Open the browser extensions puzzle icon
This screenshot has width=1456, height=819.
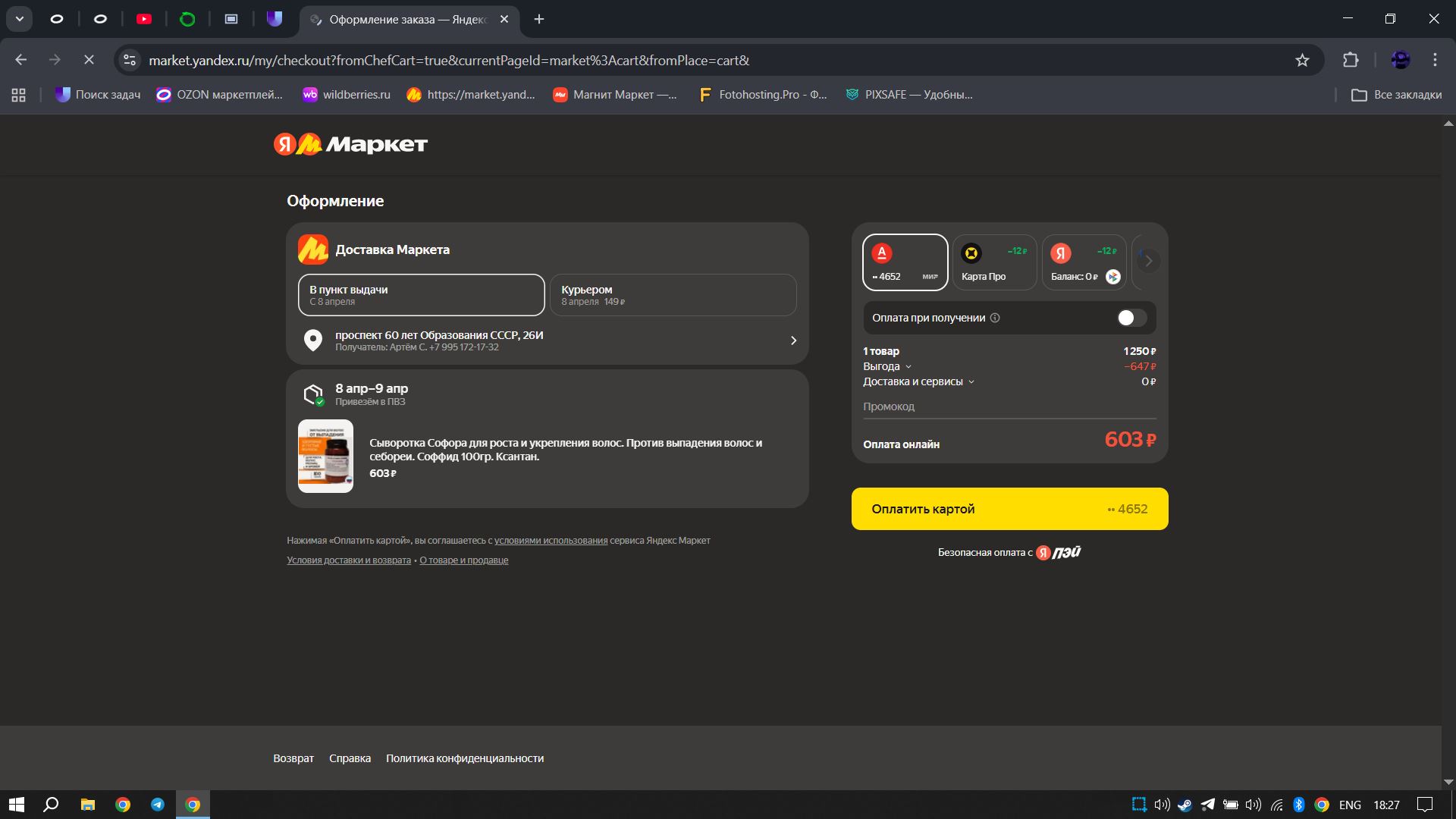pos(1351,60)
